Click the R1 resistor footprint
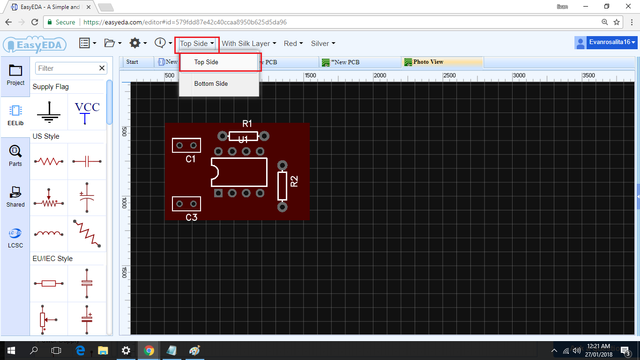640x360 pixels. tap(243, 136)
